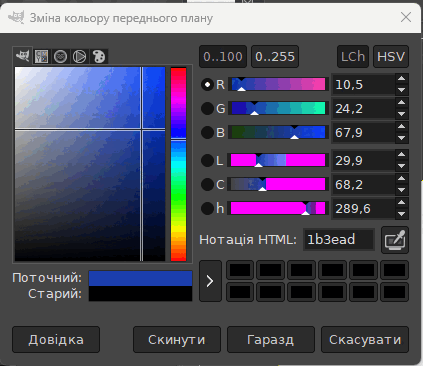423x366 pixels.
Task: Increase the h value with the up arrow
Action: (x=402, y=203)
